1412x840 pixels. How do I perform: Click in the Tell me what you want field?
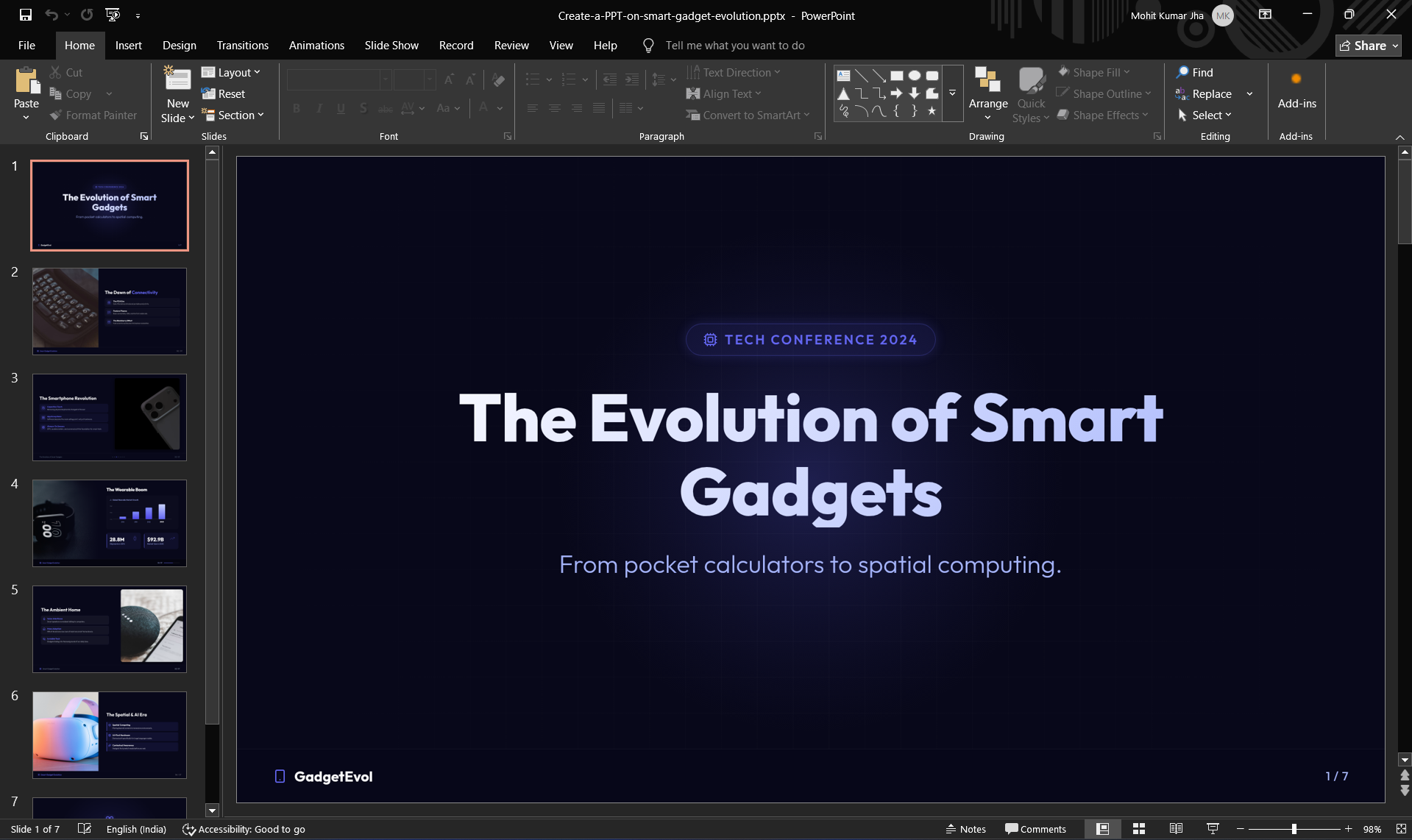[x=735, y=46]
